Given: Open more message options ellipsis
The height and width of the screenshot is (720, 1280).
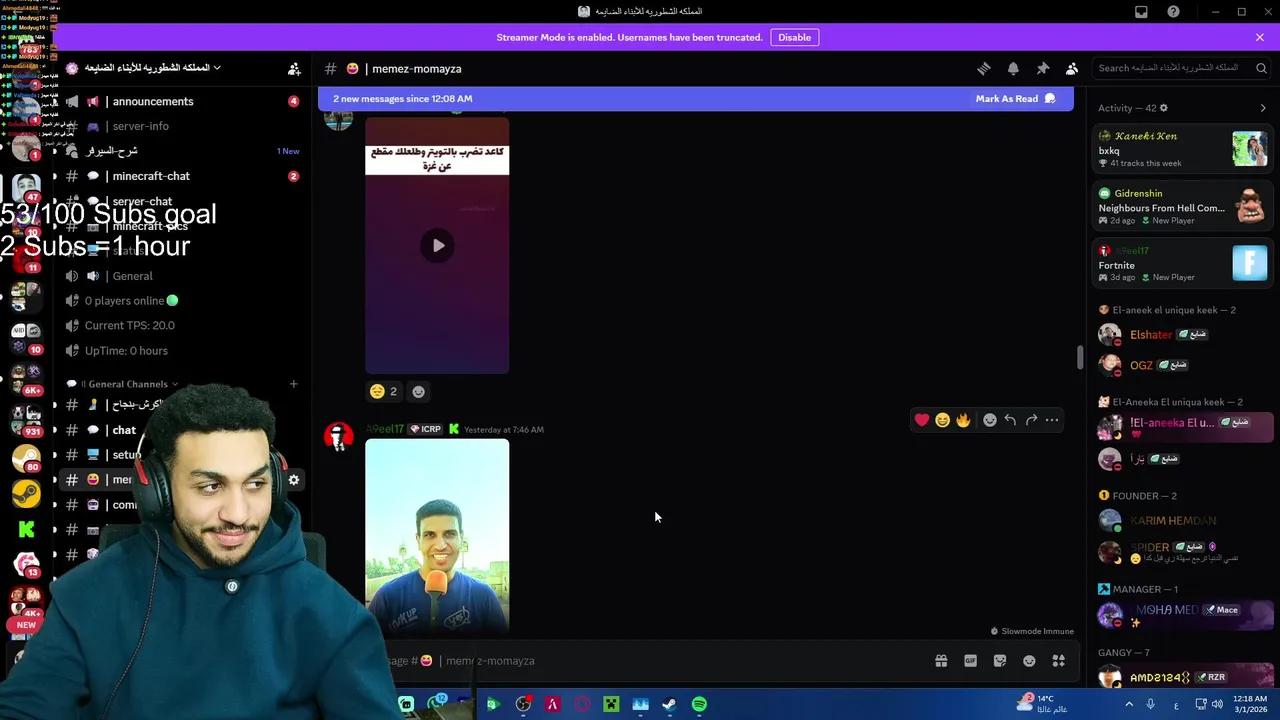Looking at the screenshot, I should [1052, 420].
